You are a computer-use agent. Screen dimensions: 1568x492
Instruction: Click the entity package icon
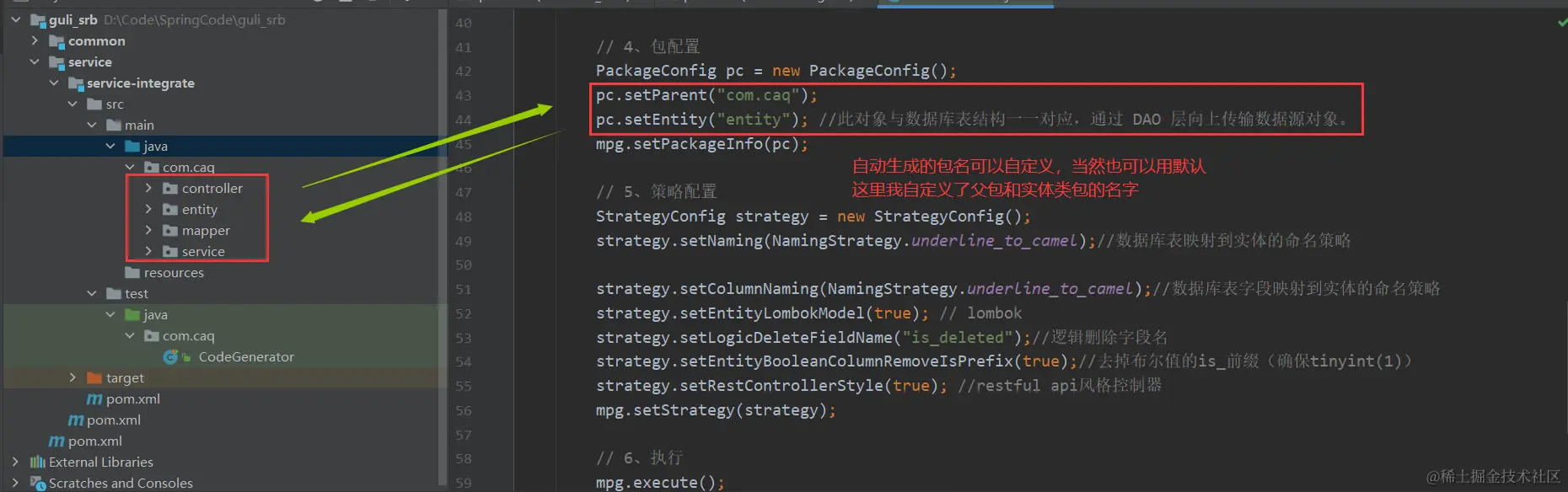tap(170, 210)
